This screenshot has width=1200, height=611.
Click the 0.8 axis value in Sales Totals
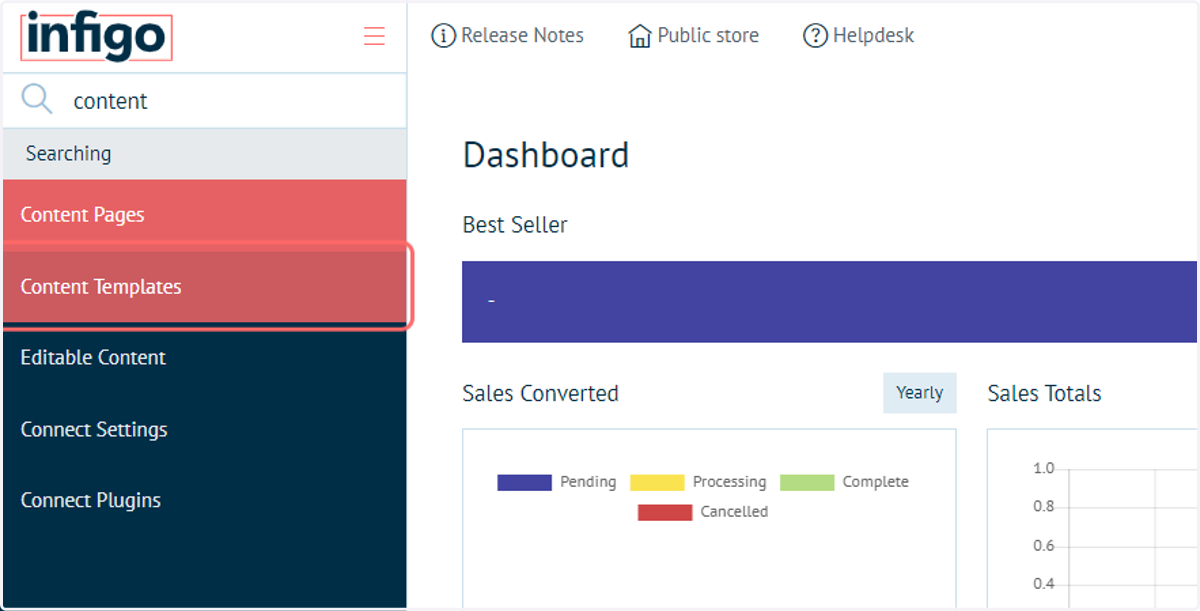point(1043,507)
